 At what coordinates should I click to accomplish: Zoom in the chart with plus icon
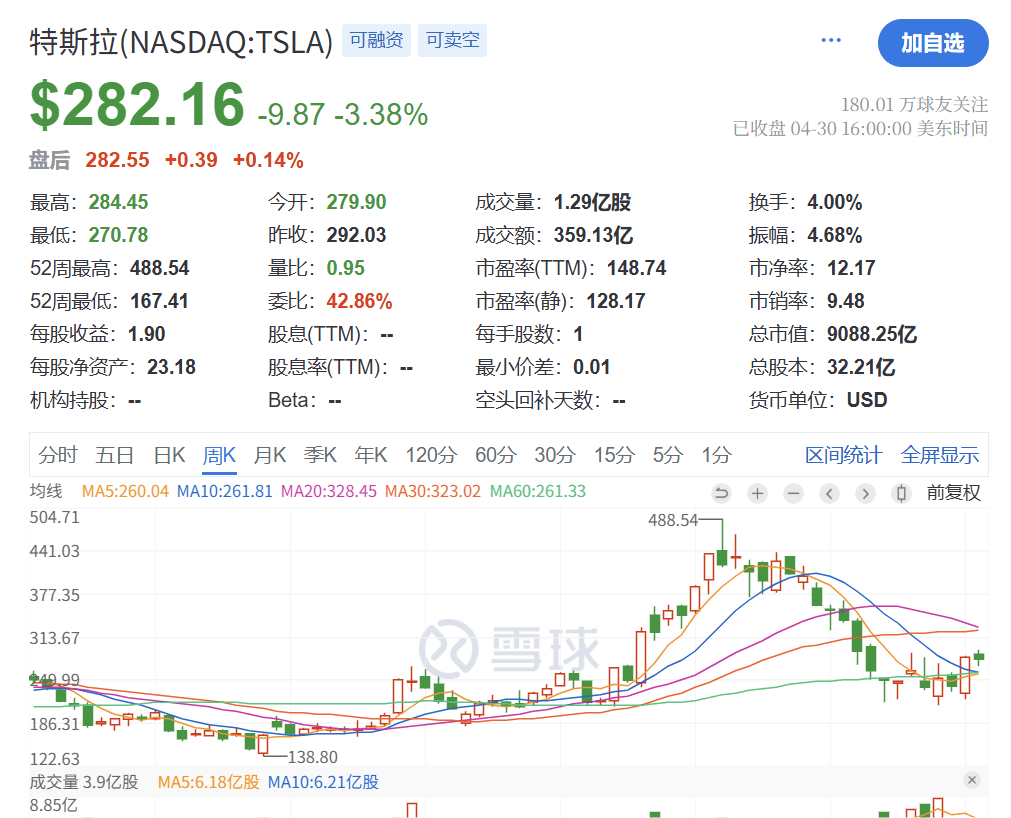tap(757, 494)
